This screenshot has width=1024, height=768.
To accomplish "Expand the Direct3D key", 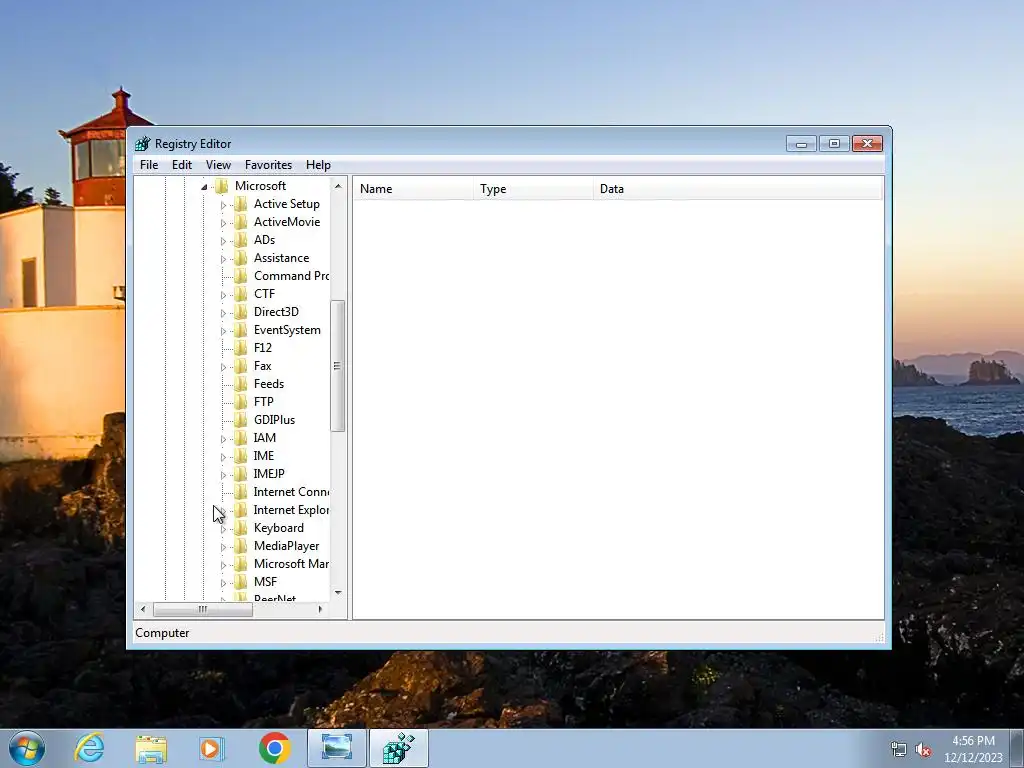I will click(x=223, y=313).
